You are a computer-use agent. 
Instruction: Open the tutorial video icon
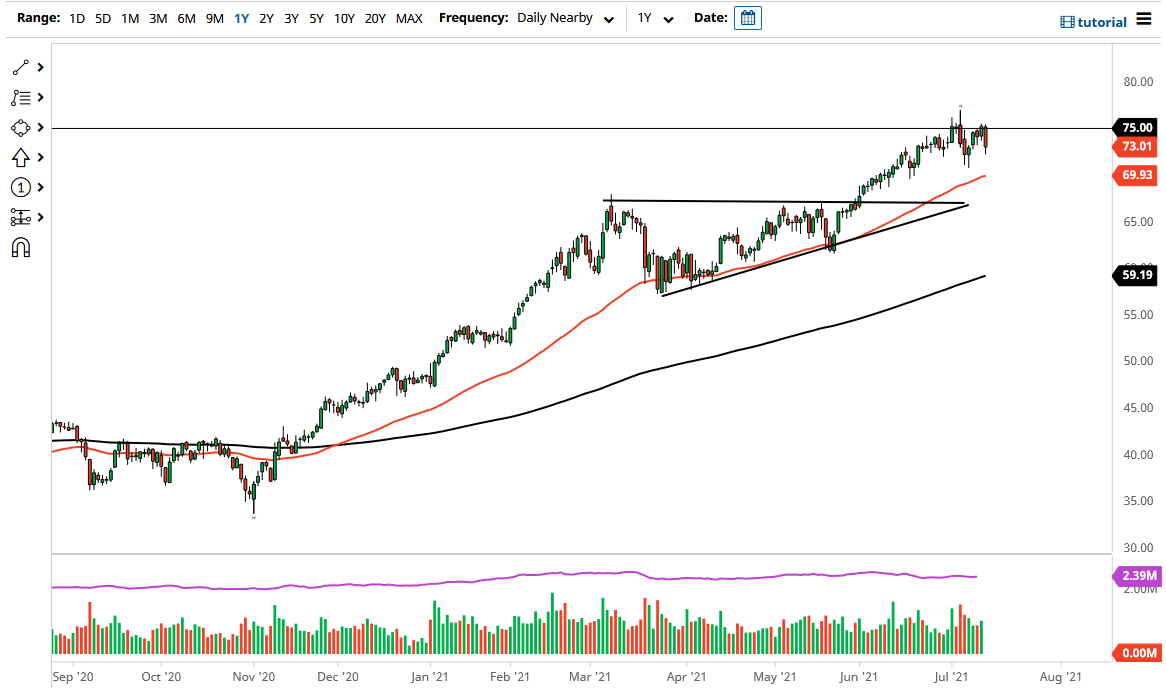[x=1069, y=21]
